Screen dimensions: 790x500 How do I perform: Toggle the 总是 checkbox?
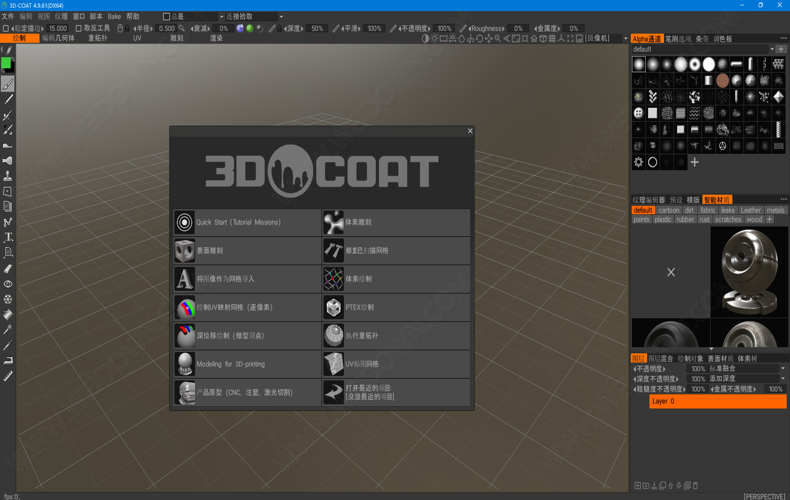(x=166, y=17)
